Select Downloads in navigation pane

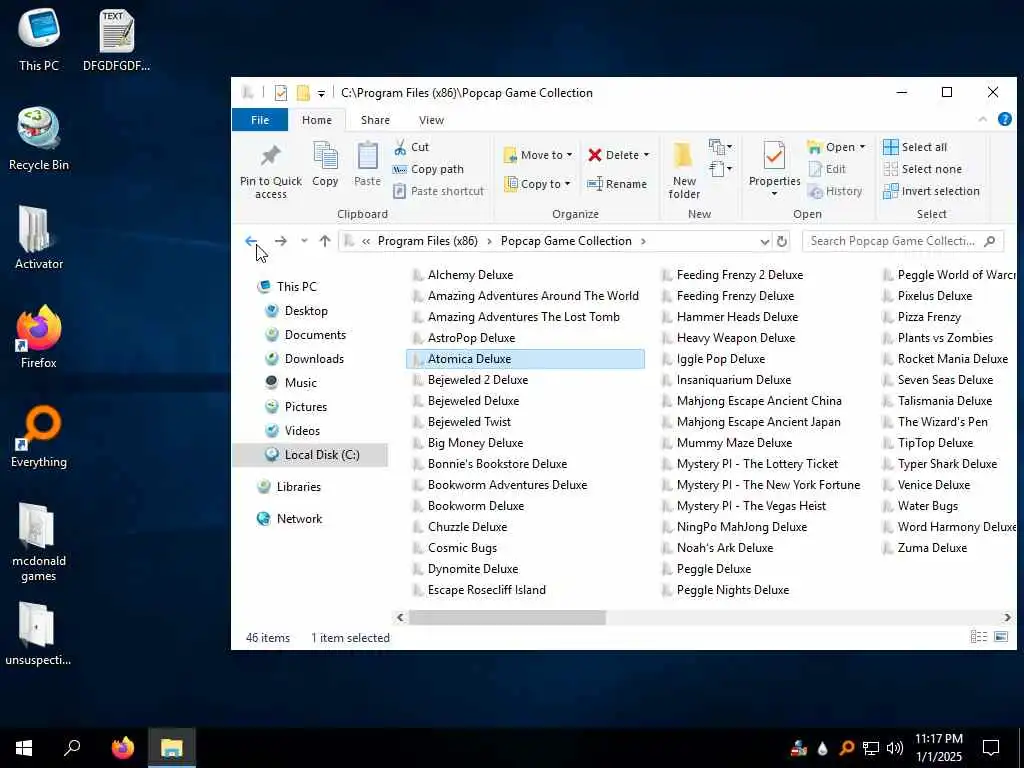tap(313, 359)
